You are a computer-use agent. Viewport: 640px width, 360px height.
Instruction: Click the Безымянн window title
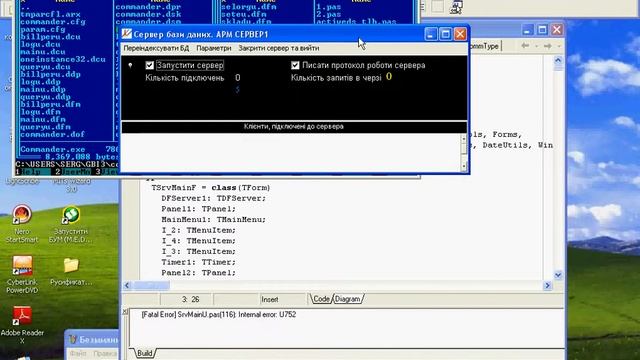[98, 340]
